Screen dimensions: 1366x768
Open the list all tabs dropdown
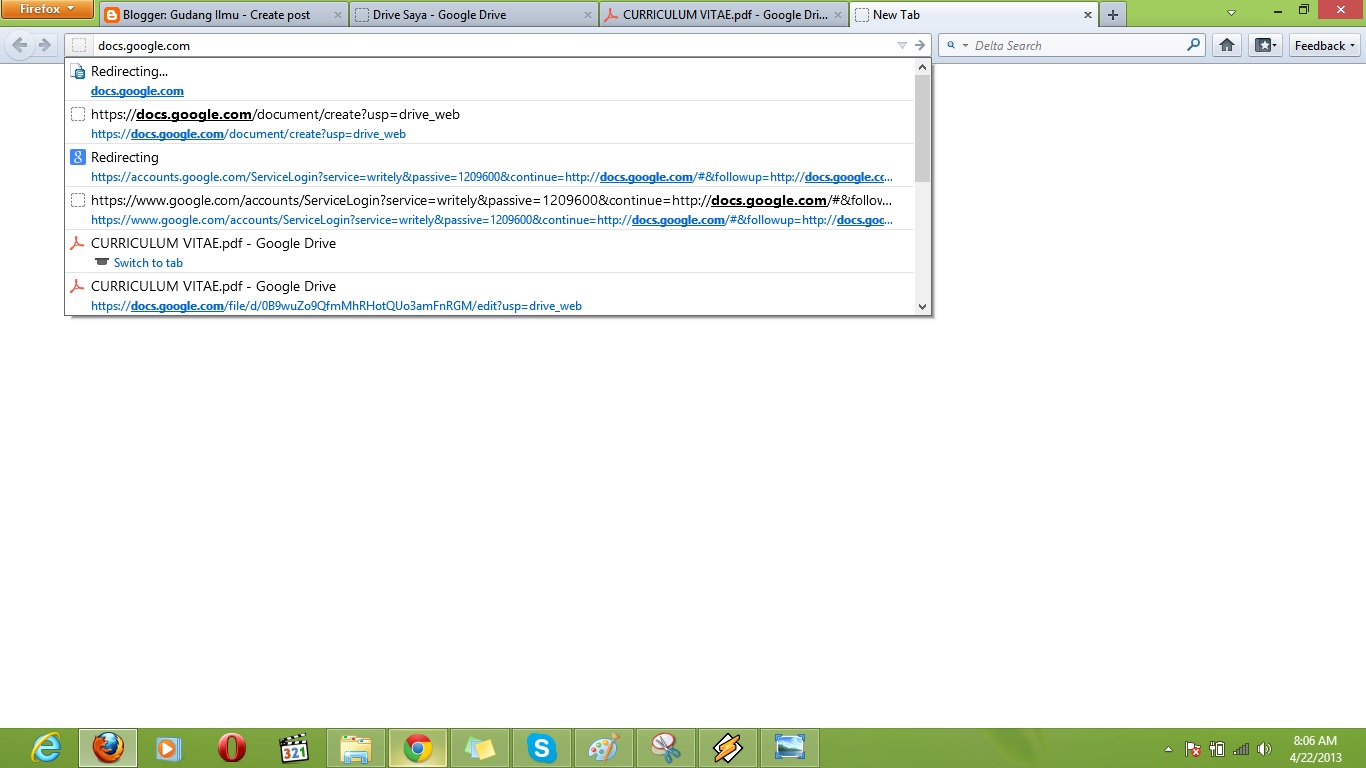tap(1231, 13)
